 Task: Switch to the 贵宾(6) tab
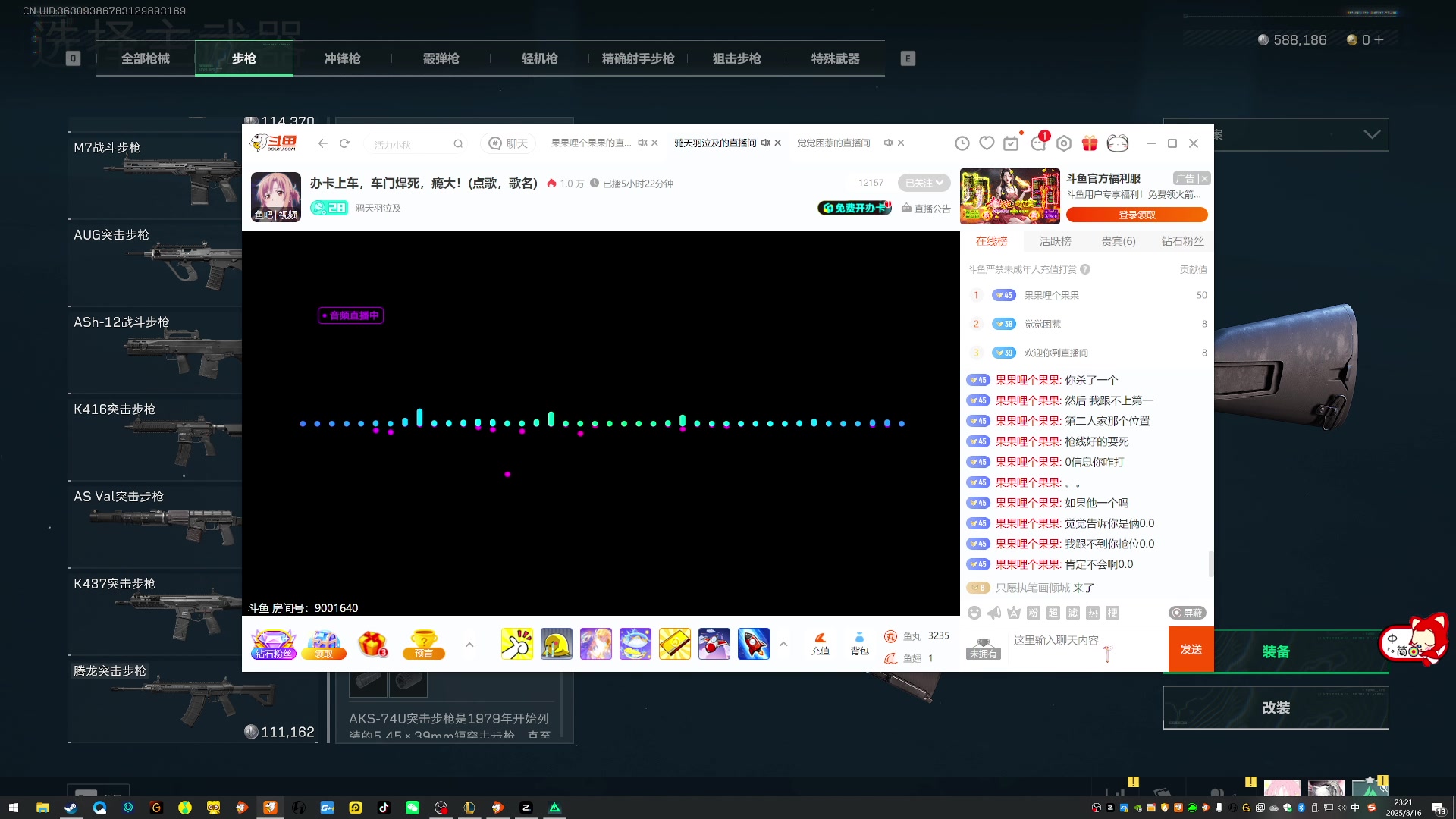(x=1118, y=241)
